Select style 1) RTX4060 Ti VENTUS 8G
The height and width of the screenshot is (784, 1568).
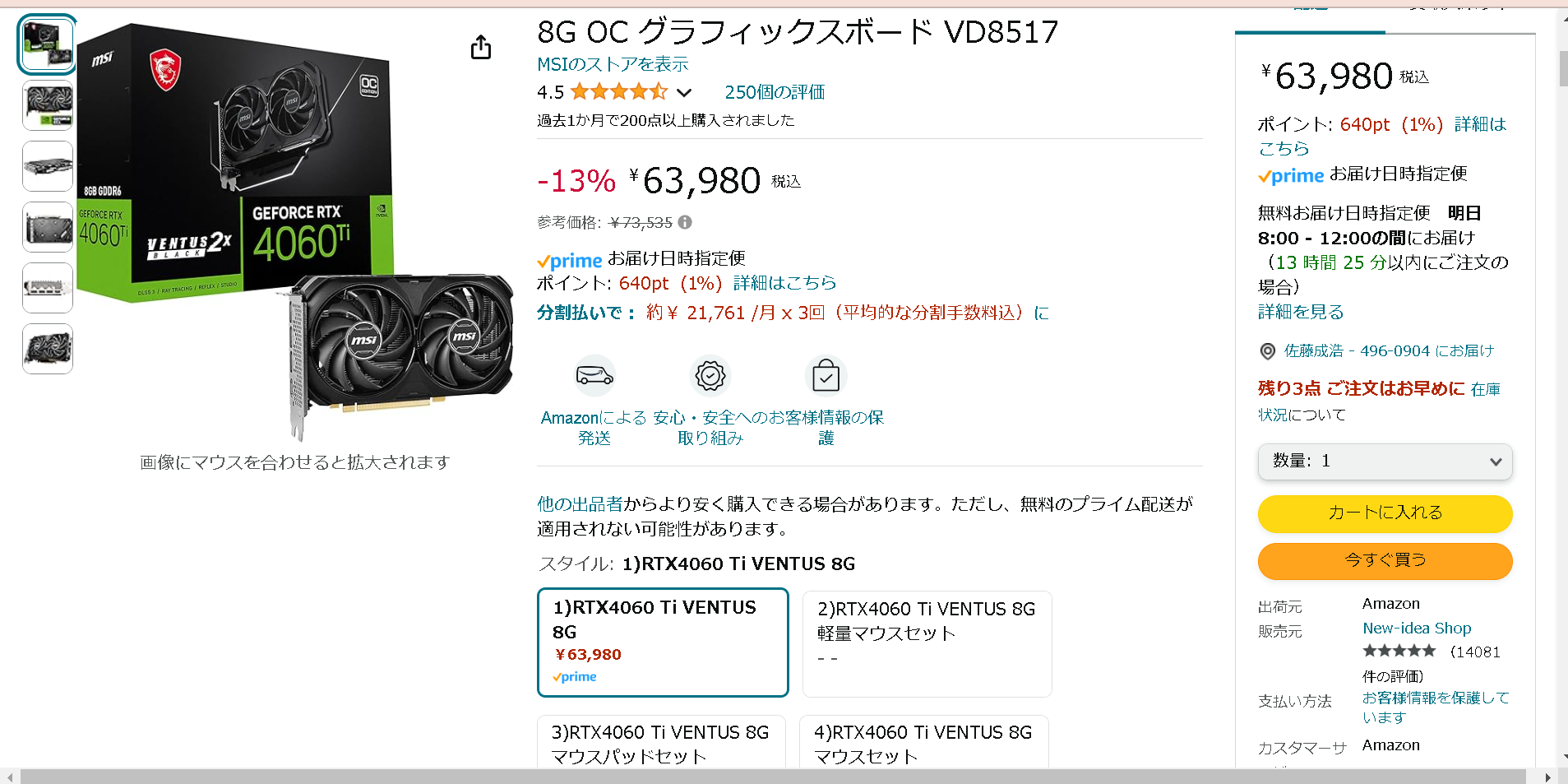[x=663, y=643]
